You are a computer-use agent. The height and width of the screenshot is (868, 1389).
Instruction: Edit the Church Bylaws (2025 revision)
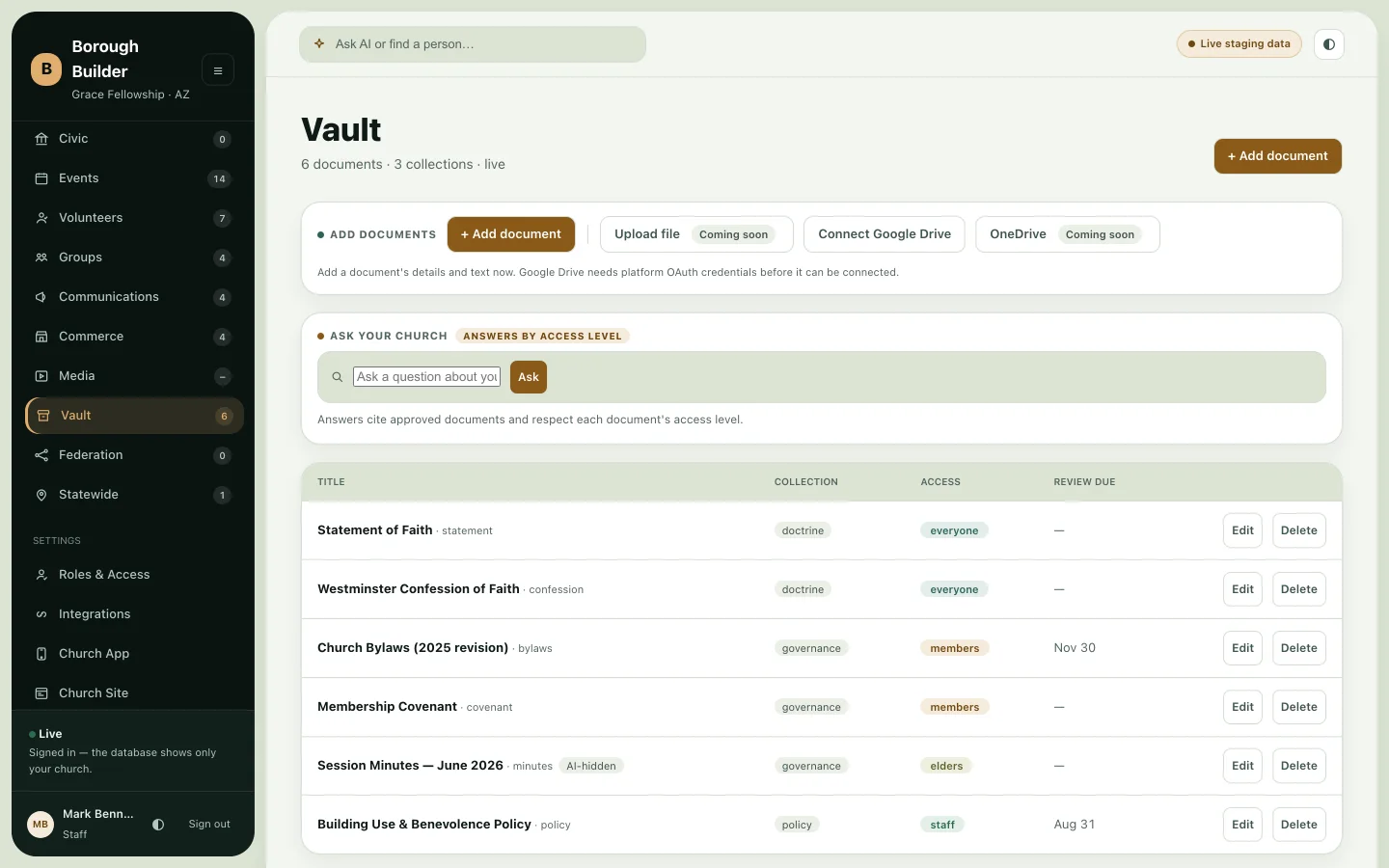1242,648
